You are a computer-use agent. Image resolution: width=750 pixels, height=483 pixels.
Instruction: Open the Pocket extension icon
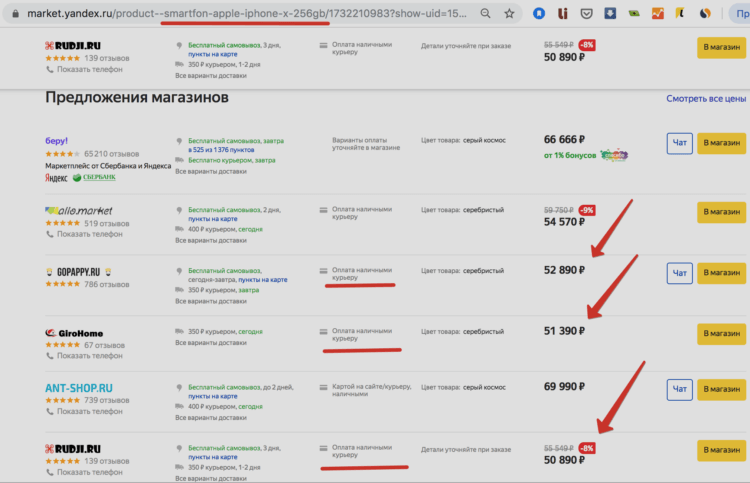(x=586, y=13)
